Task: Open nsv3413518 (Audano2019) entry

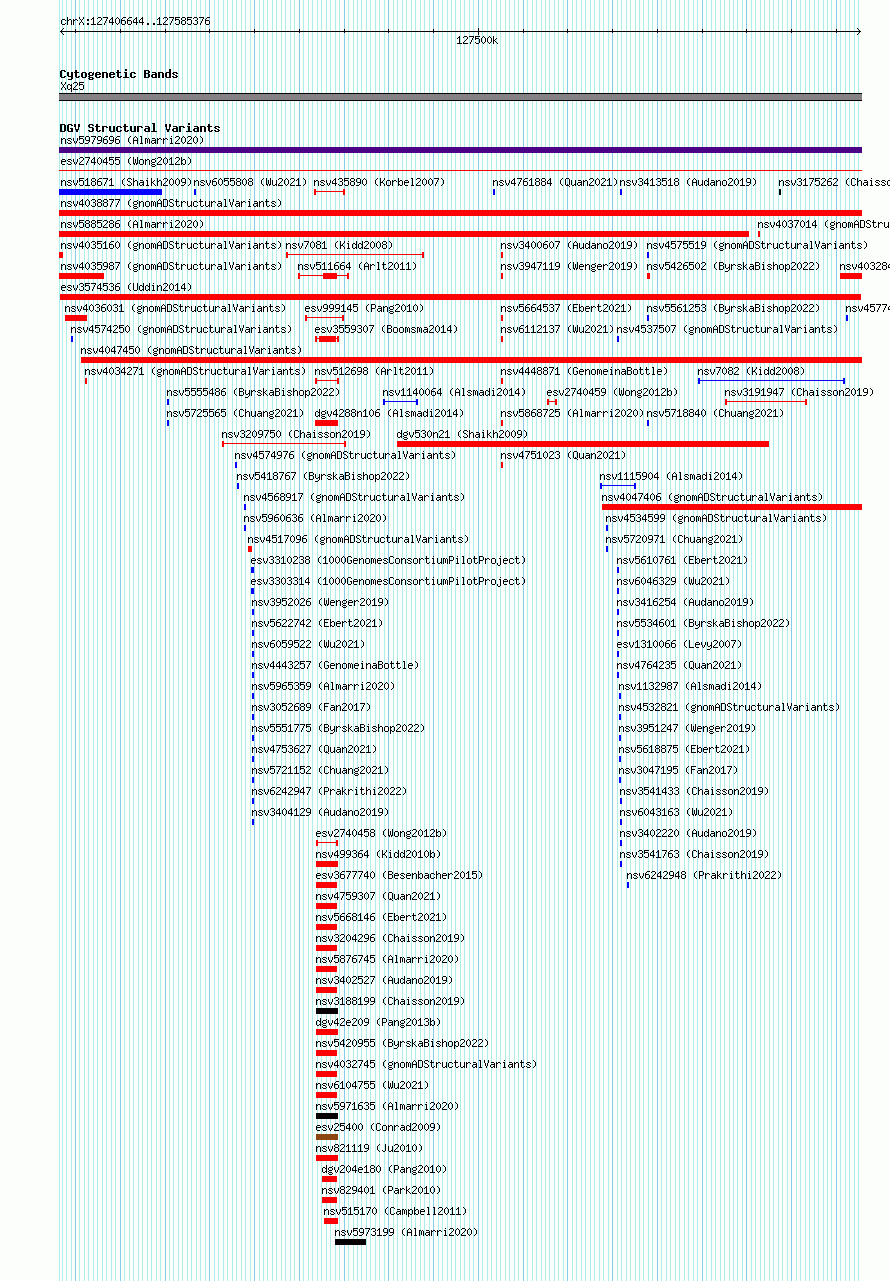Action: [688, 182]
